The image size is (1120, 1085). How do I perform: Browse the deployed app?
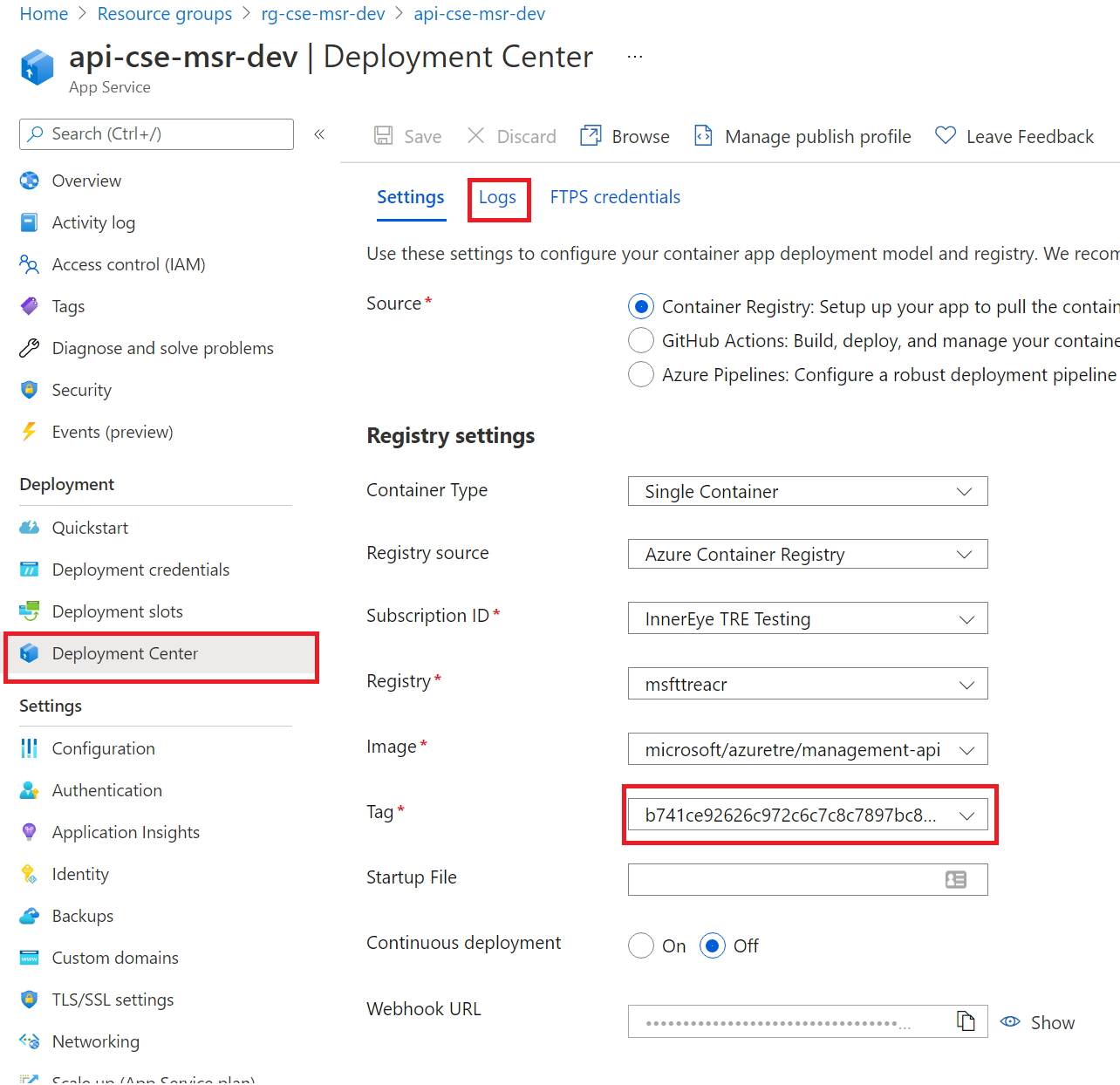(x=625, y=136)
